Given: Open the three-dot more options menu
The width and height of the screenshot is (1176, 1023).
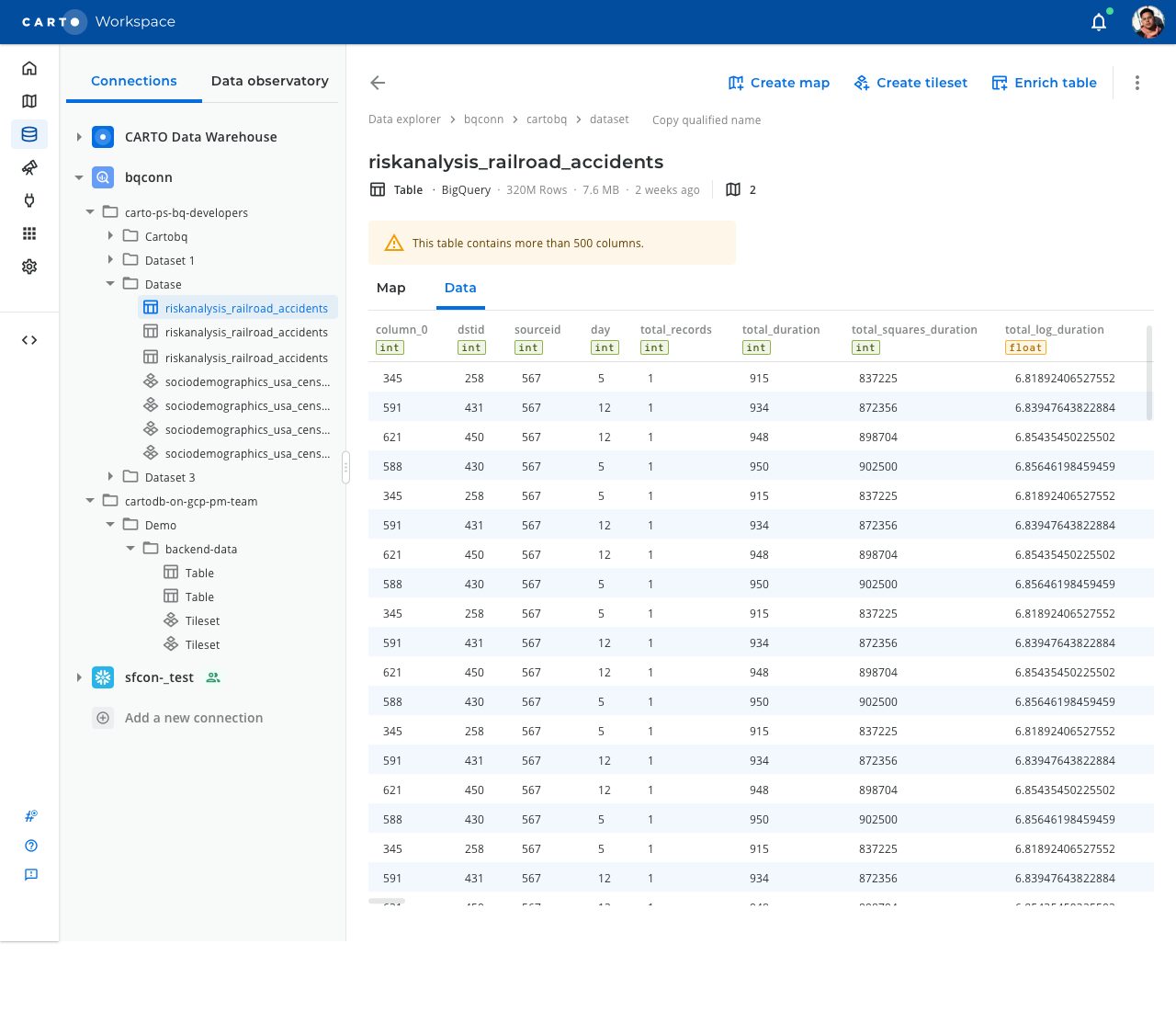Looking at the screenshot, I should (1137, 83).
